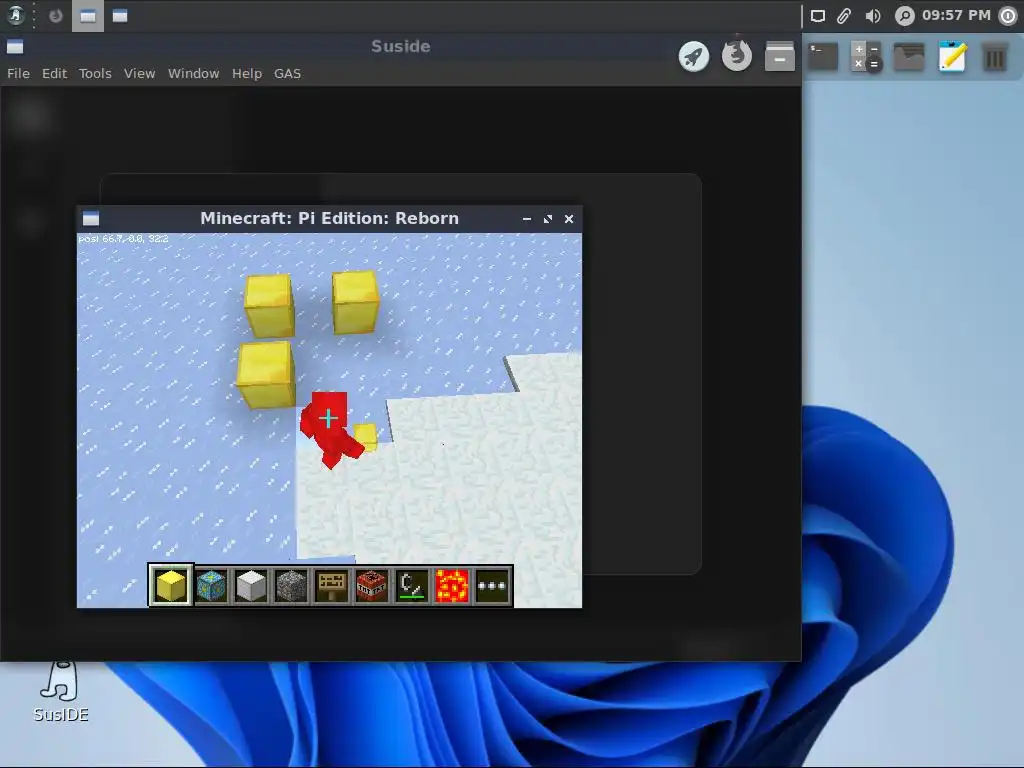Maximize the Minecraft Pi Edition window

point(547,219)
